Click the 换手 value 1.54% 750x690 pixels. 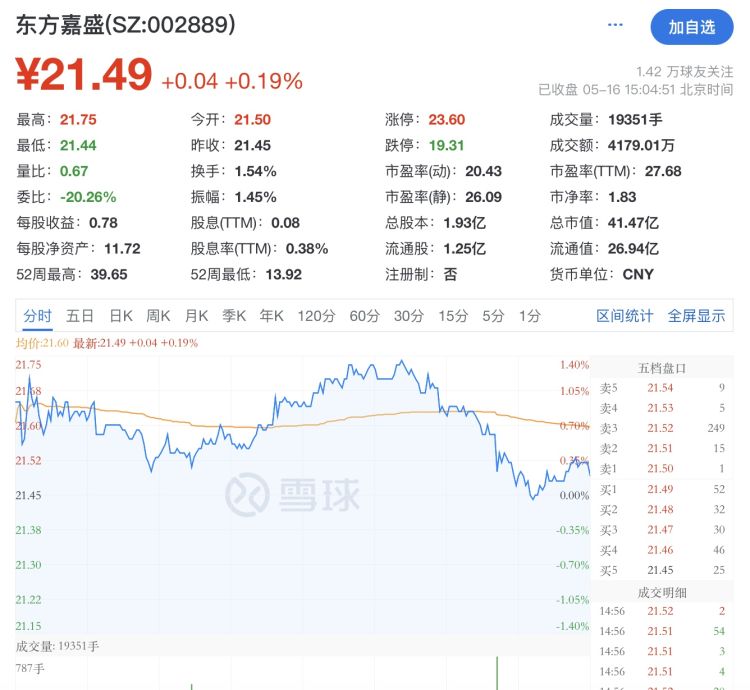(255, 171)
